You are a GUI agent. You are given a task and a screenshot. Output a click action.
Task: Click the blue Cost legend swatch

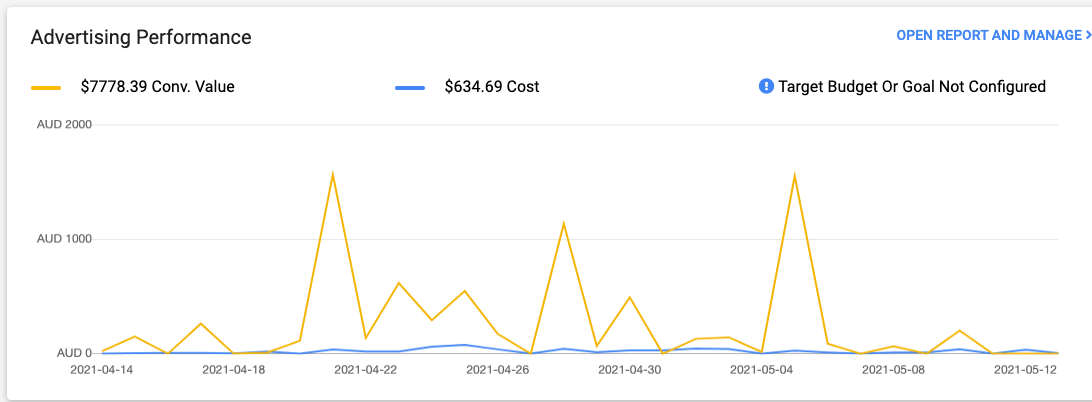coord(410,88)
